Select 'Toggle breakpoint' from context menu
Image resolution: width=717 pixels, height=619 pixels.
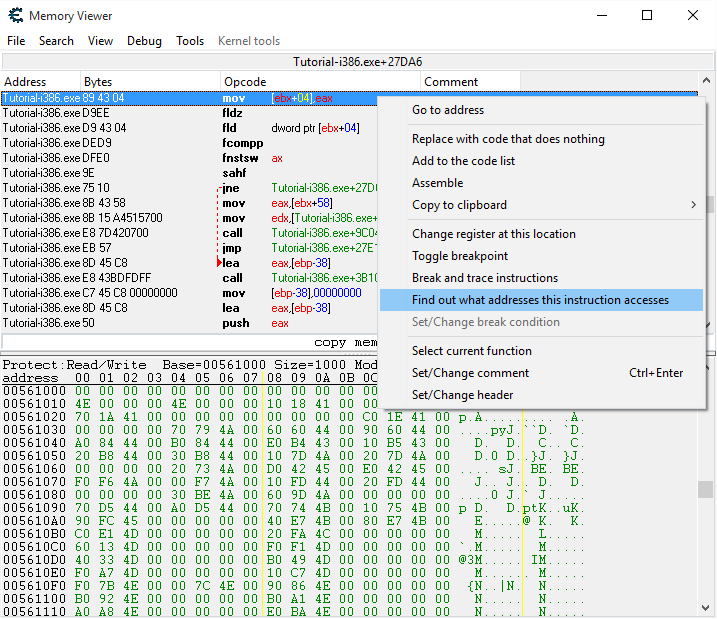[460, 256]
